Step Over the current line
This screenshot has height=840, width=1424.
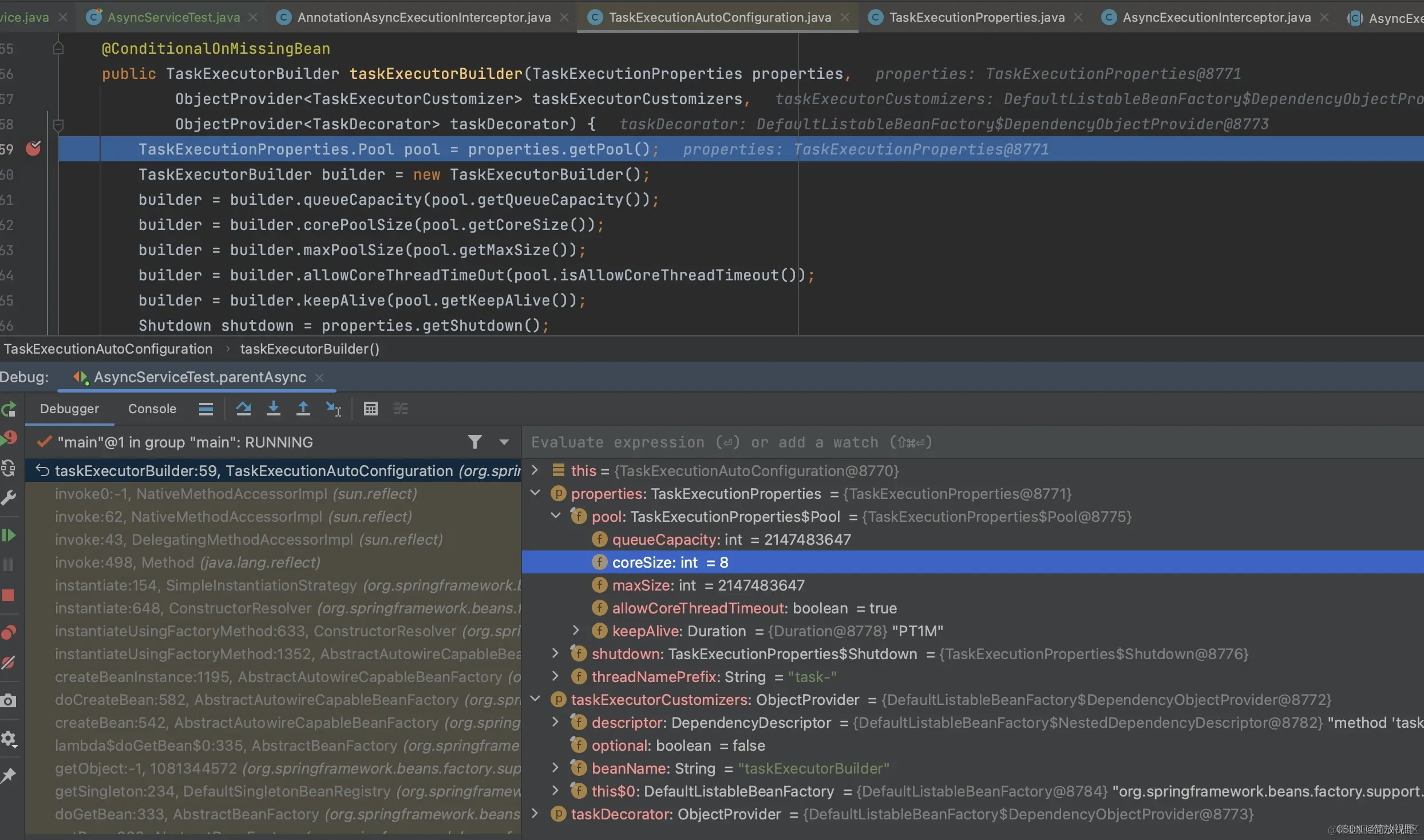click(x=243, y=409)
